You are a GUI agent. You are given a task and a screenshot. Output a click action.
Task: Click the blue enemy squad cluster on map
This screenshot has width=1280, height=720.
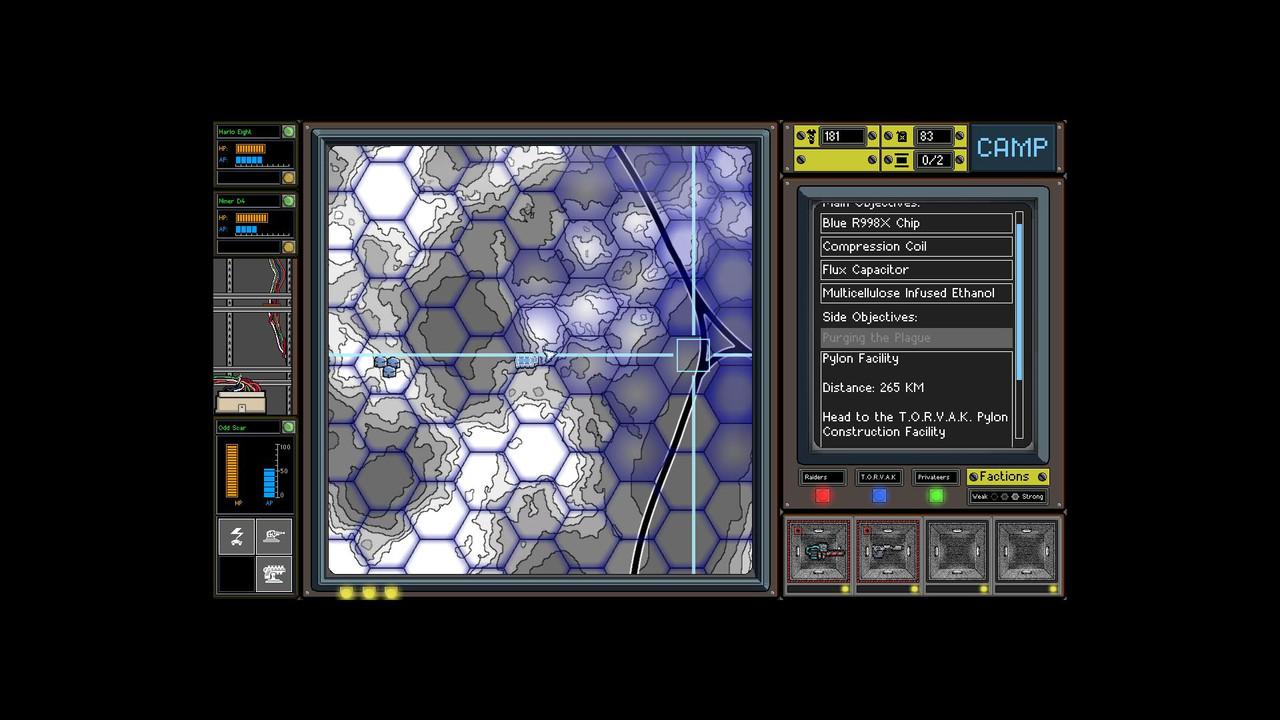pos(387,366)
